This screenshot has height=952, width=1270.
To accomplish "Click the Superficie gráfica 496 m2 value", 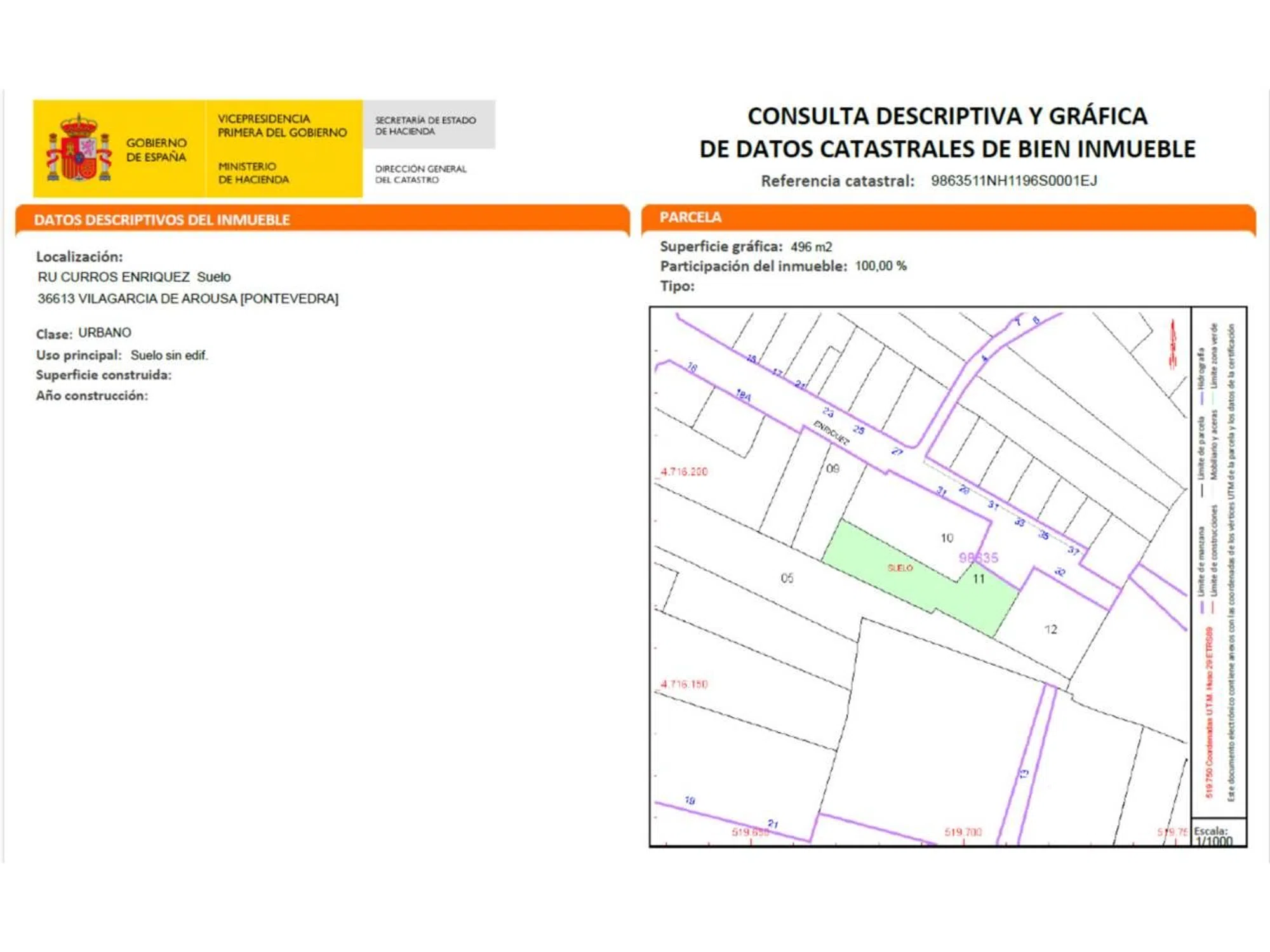I will (x=811, y=247).
